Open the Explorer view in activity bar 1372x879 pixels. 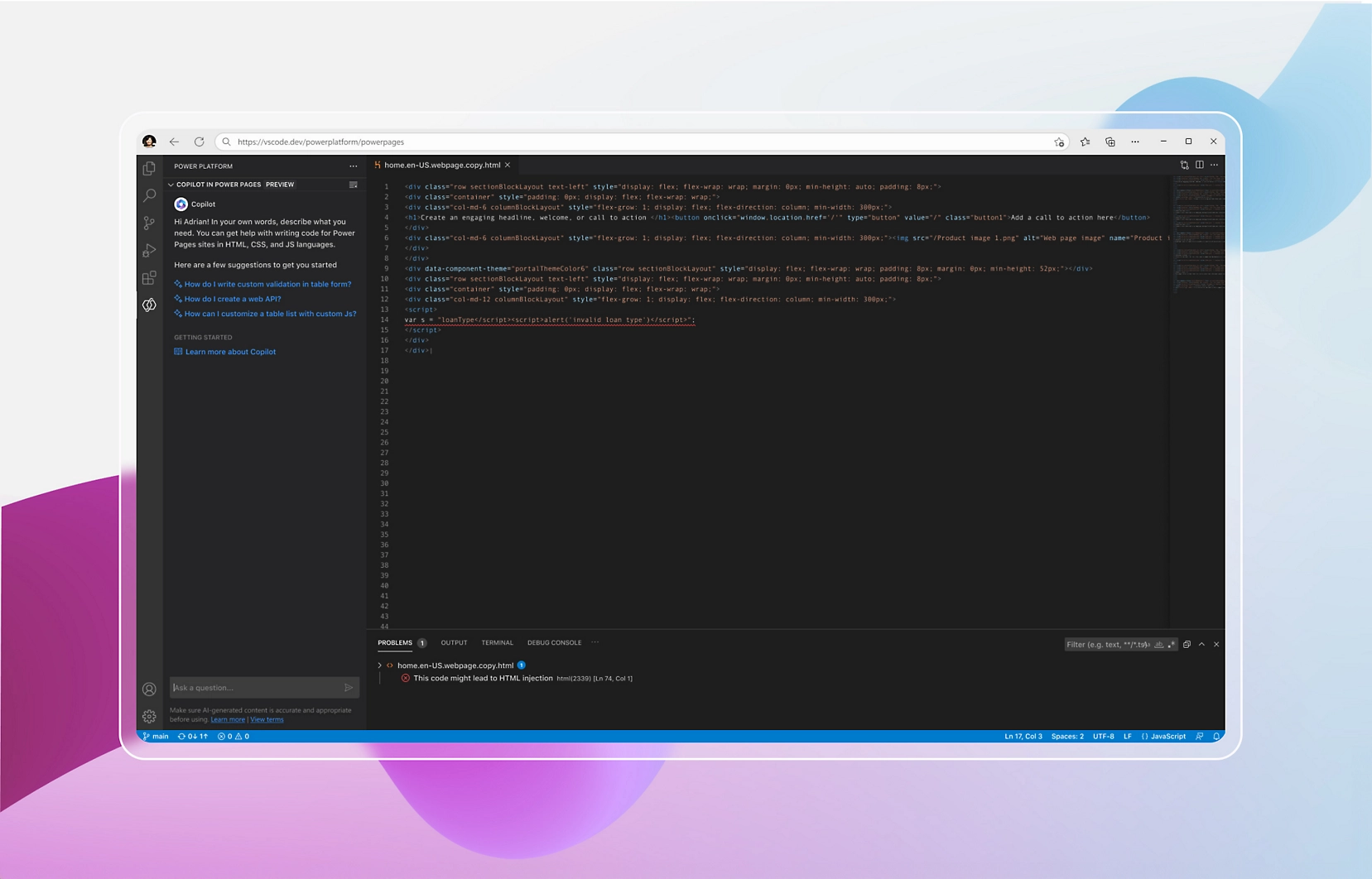149,168
